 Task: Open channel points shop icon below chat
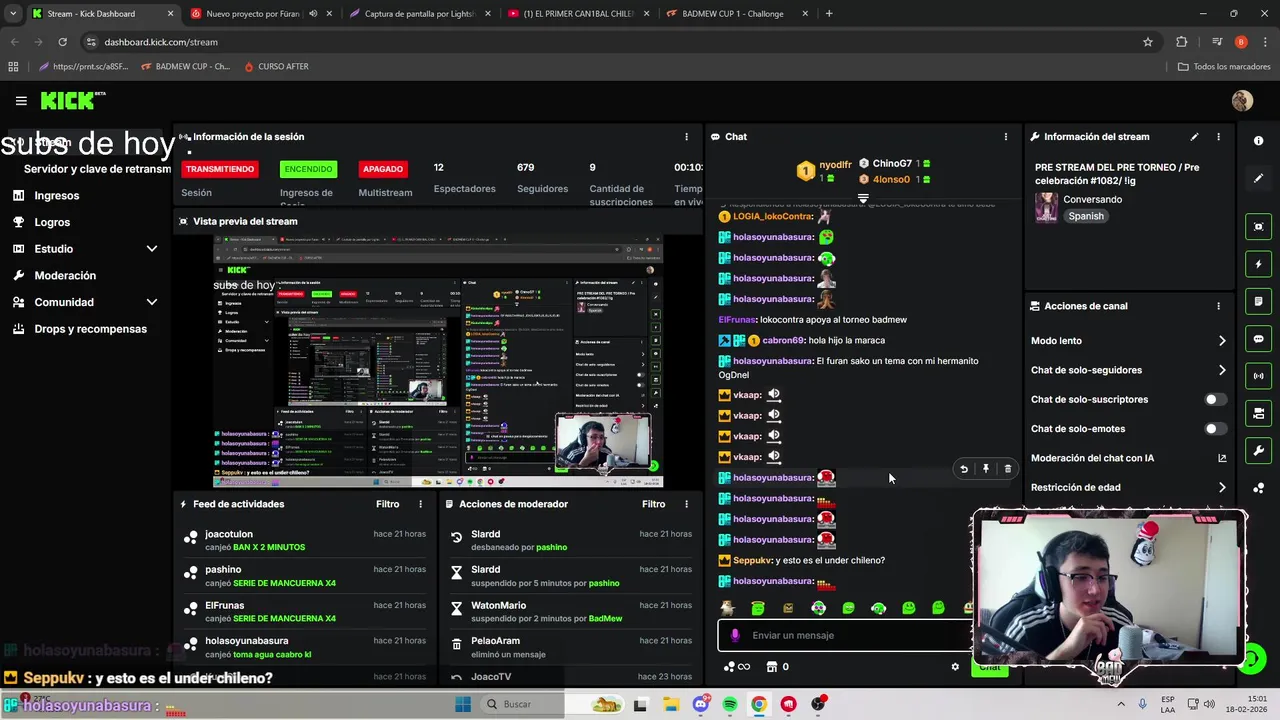[x=771, y=667]
